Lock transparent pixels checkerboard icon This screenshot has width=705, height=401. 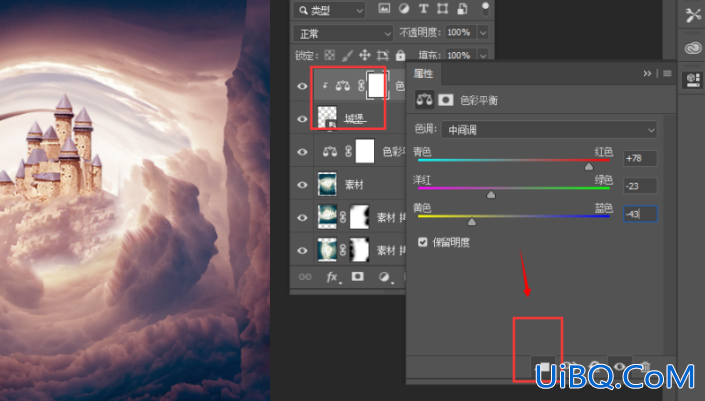pyautogui.click(x=330, y=55)
